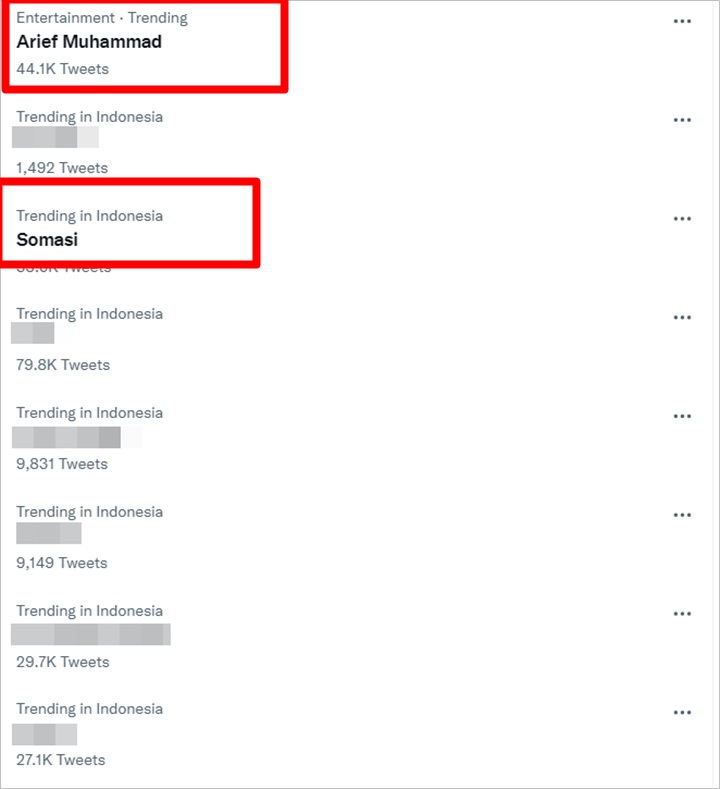Open more options for 9,831 Tweets trend

point(682,416)
